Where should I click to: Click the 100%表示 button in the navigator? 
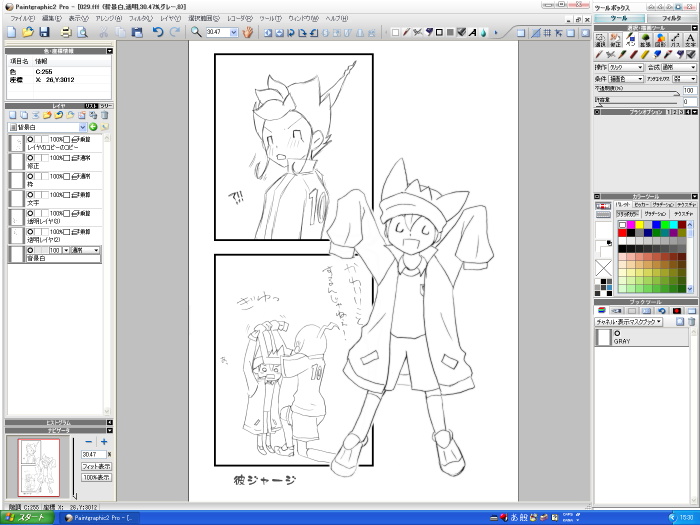click(96, 477)
